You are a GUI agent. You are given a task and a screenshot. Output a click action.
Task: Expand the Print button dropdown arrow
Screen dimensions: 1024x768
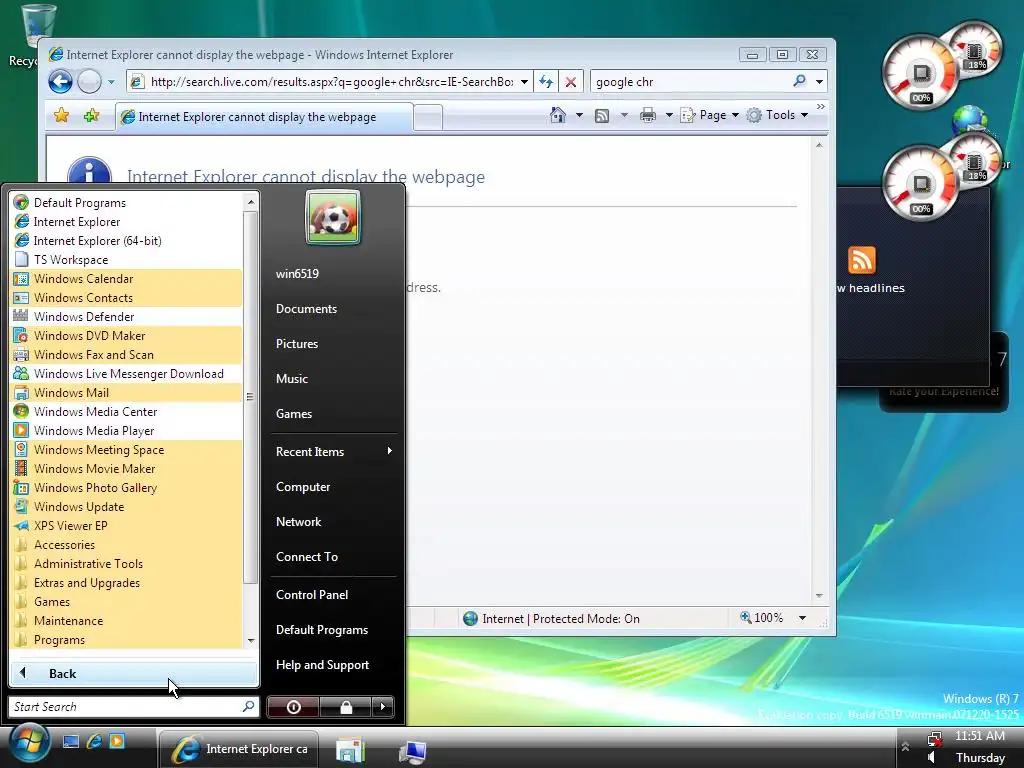(669, 116)
